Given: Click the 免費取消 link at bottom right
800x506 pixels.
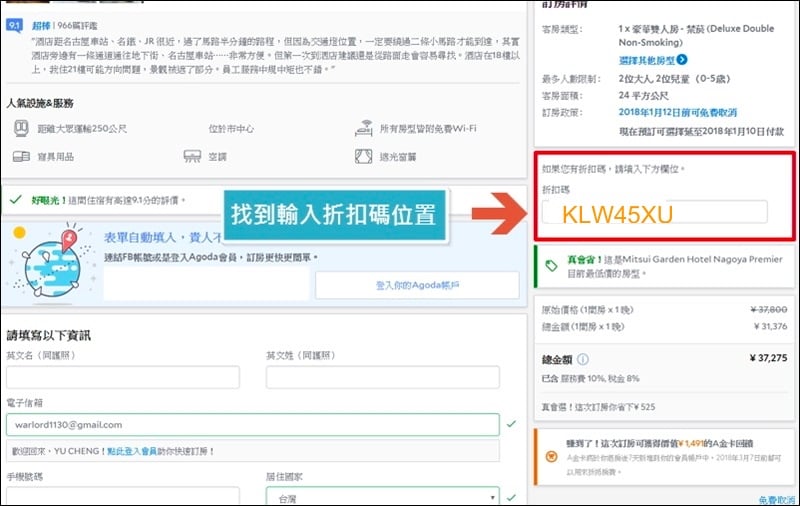Looking at the screenshot, I should 777,500.
